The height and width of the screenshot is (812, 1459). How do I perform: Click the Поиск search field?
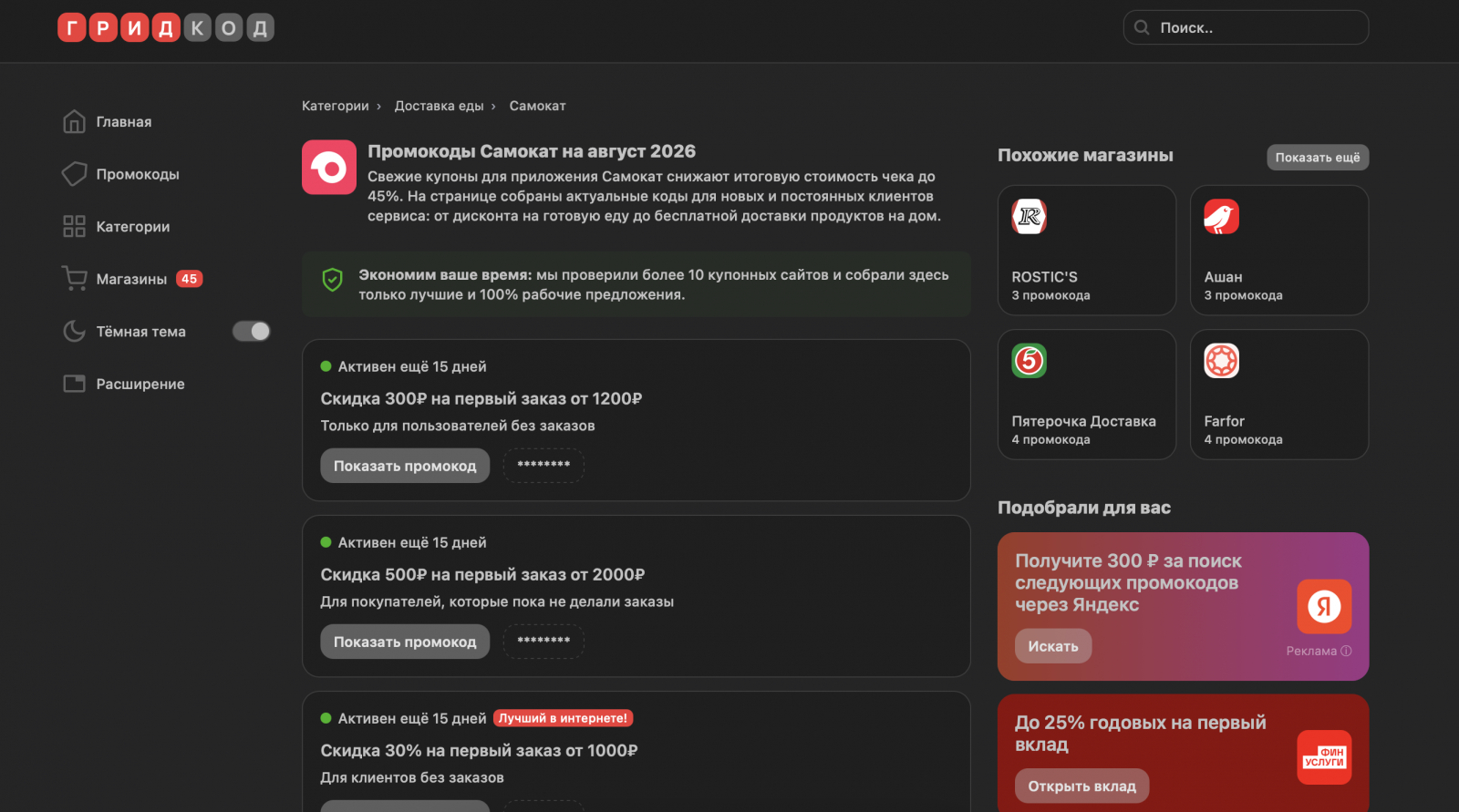tap(1246, 27)
